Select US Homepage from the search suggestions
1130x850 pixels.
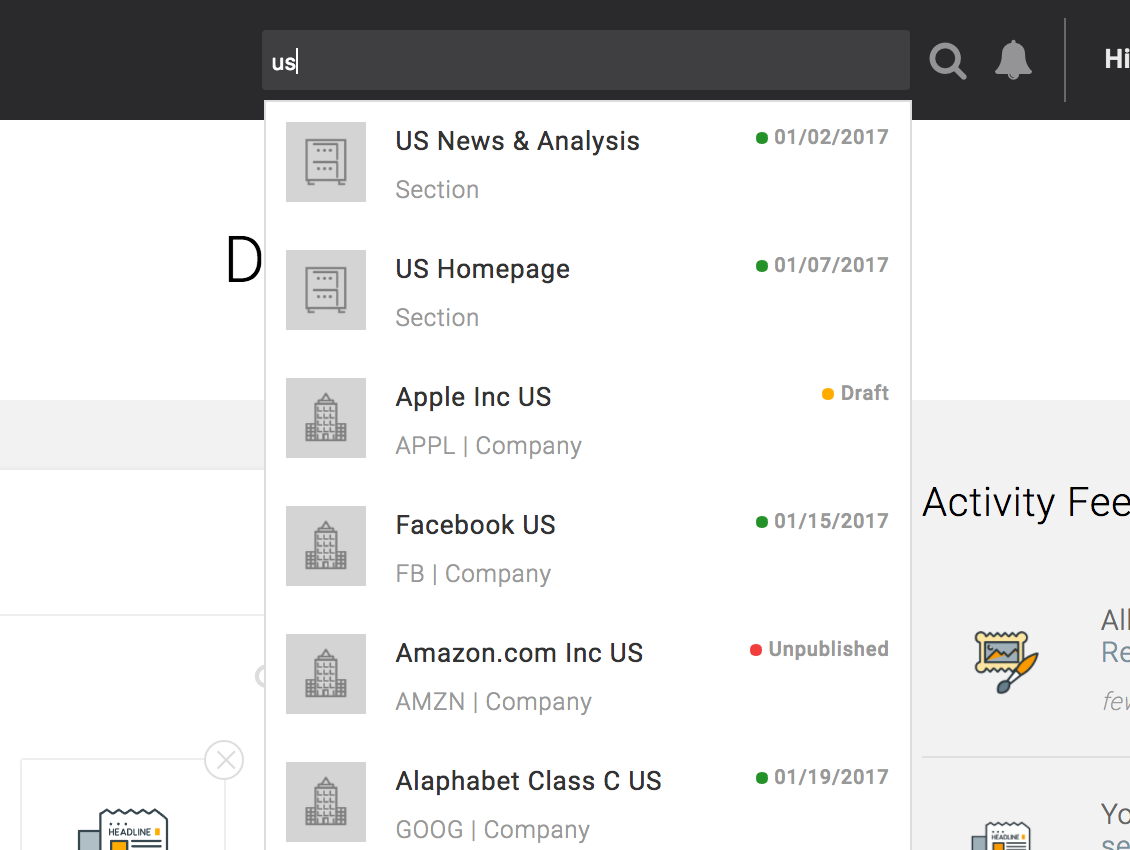click(x=482, y=269)
